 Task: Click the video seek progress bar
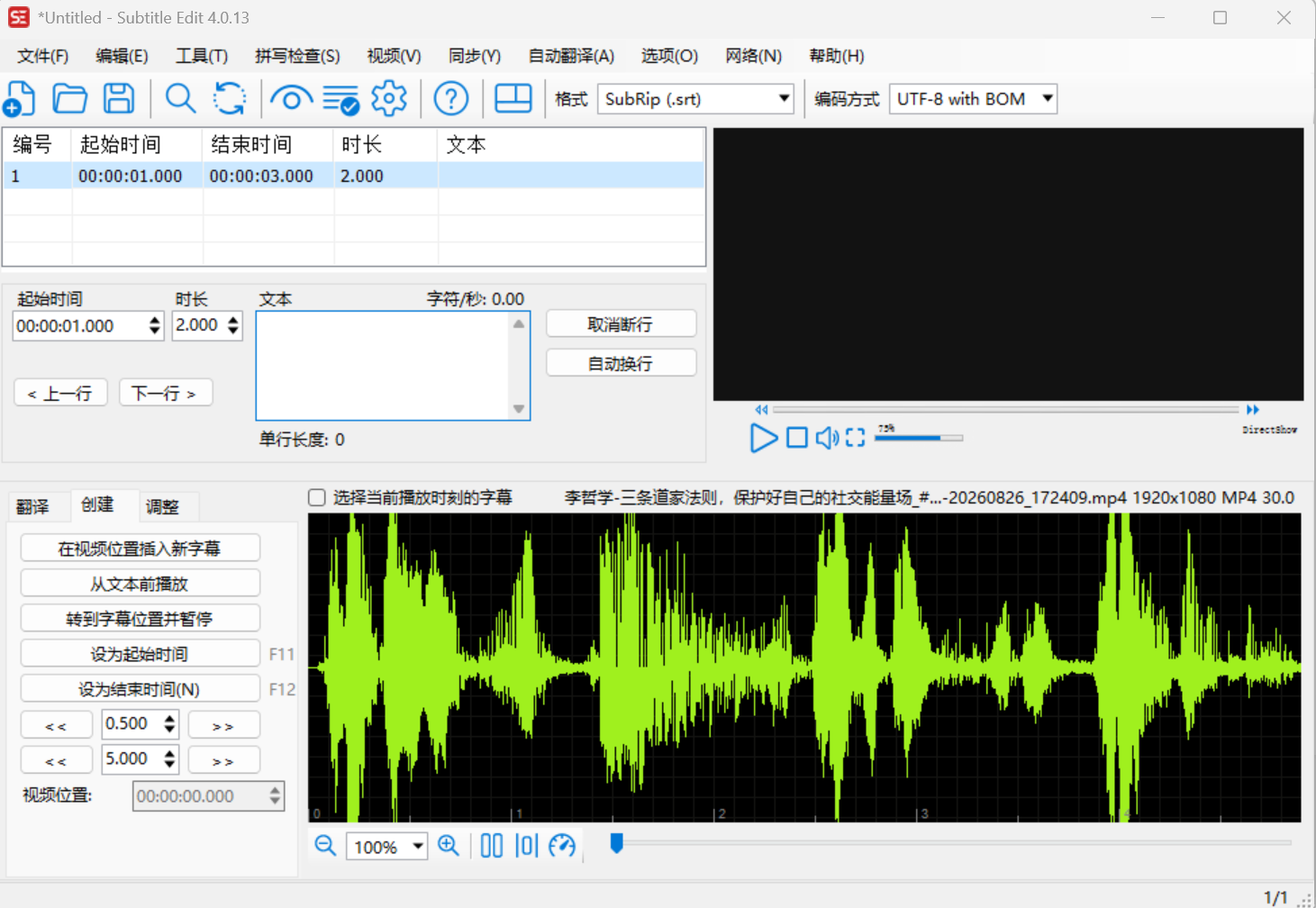coord(1006,409)
